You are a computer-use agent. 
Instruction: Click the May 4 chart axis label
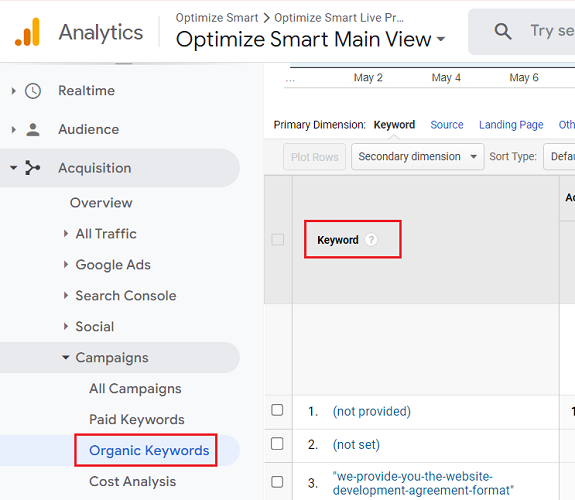[x=446, y=77]
